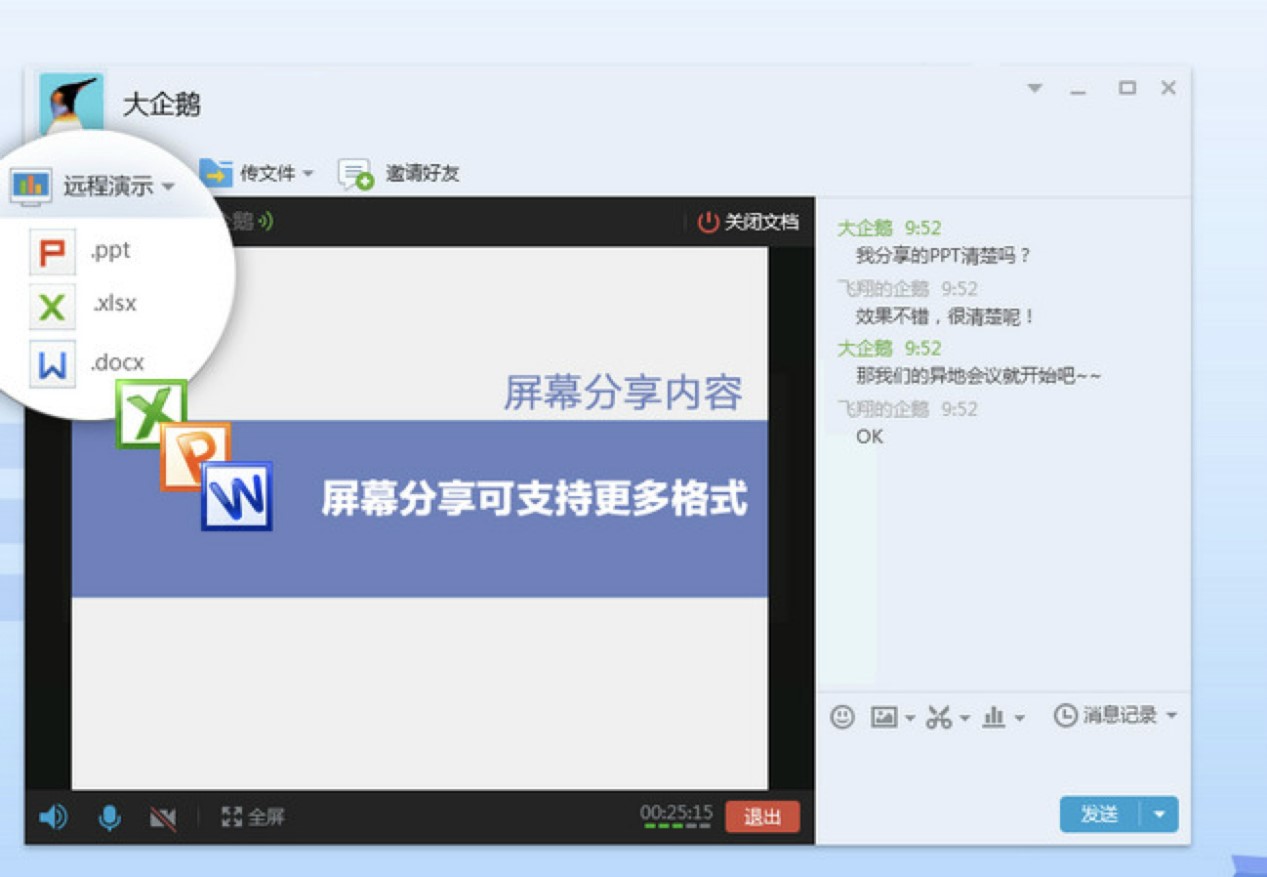Insert an emoji with the smiley icon
1267x877 pixels.
pos(844,716)
